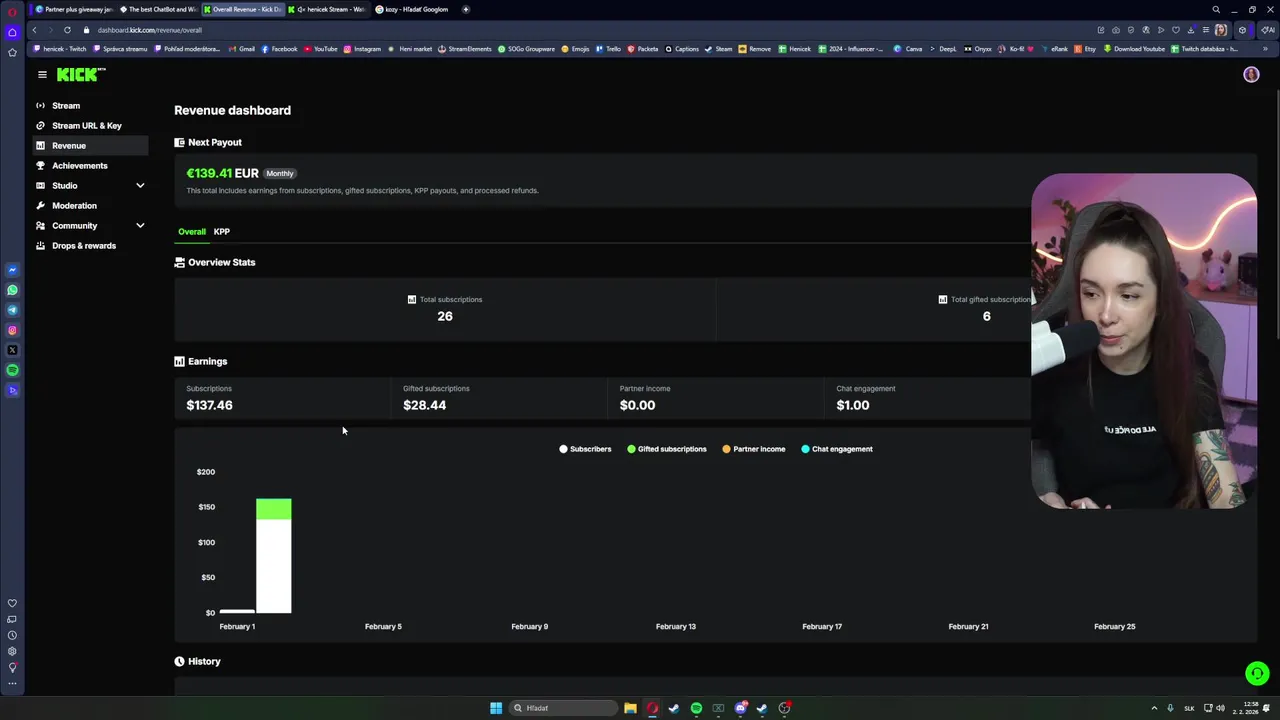Click the Kick logo
The height and width of the screenshot is (720, 1280).
(x=81, y=74)
